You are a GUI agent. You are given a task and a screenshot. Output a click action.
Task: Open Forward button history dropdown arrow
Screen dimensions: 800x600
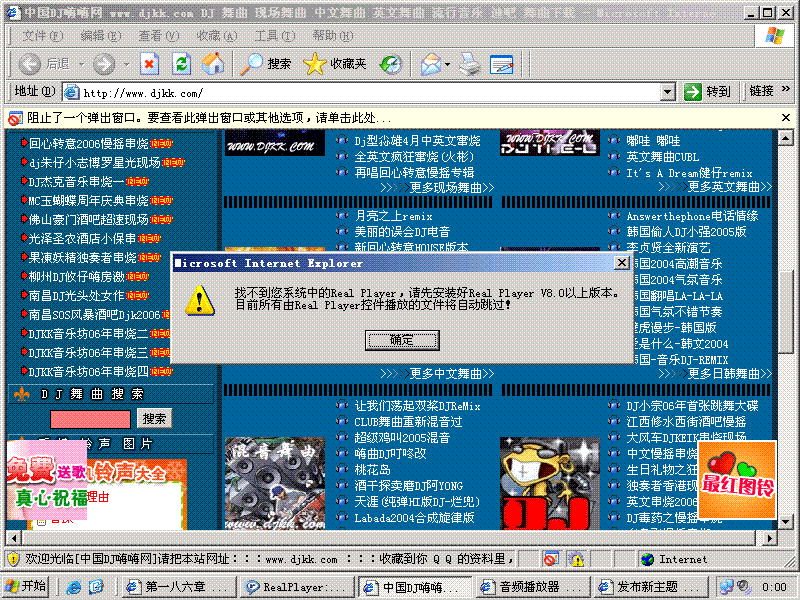pyautogui.click(x=126, y=64)
